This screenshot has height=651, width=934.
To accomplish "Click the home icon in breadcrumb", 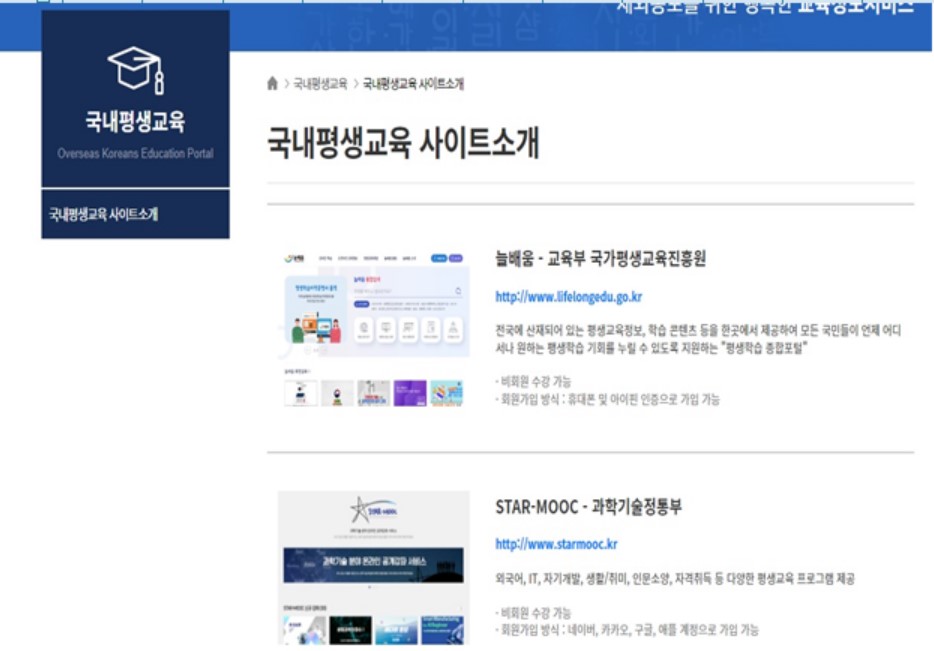I will (x=272, y=83).
